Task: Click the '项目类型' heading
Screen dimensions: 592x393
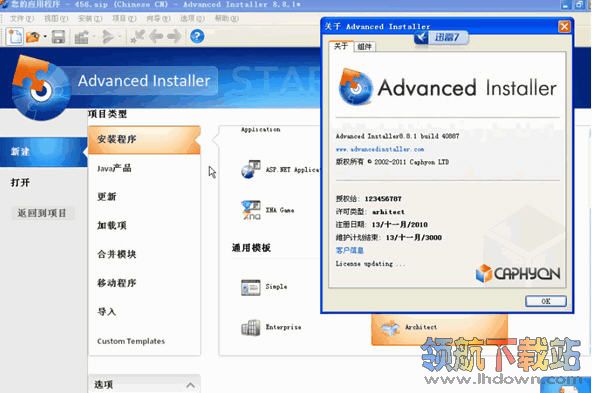Action: pos(108,114)
